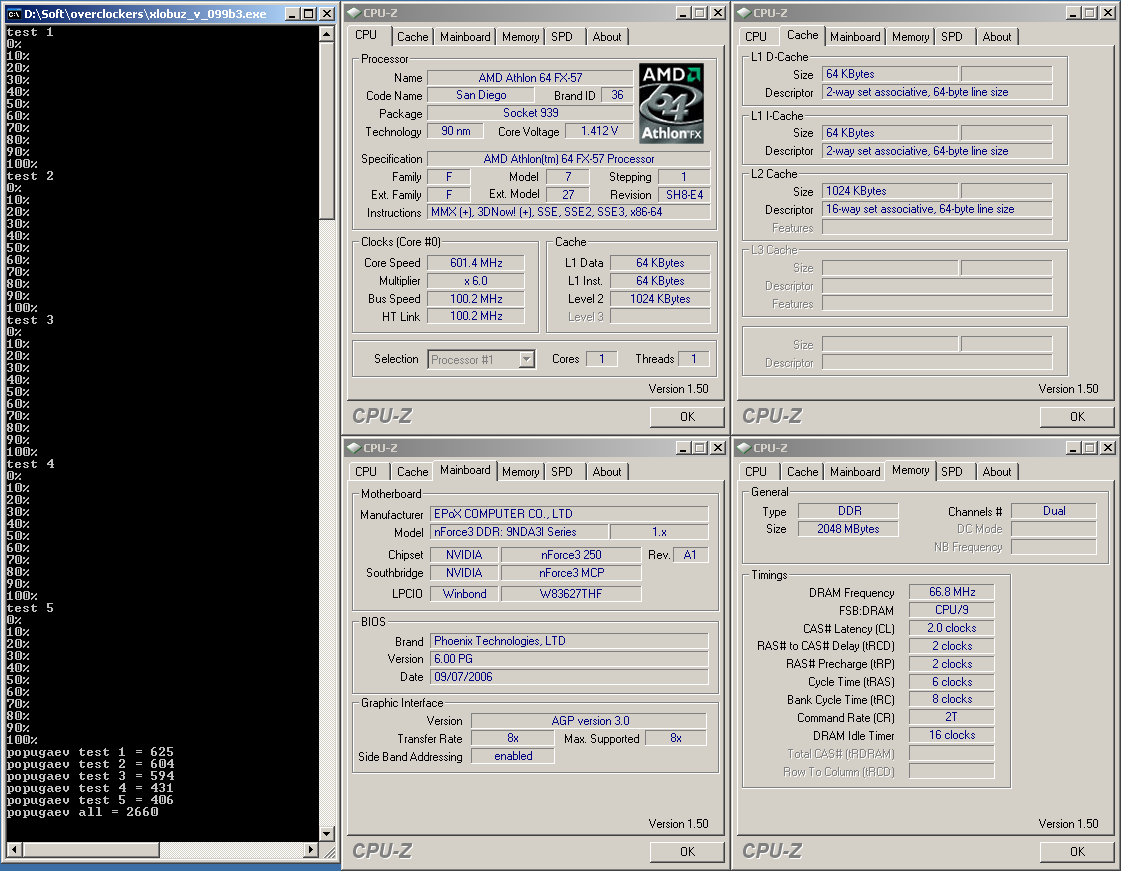
Task: Minimize the CPU-Z window showing Mainboard info
Action: tap(682, 448)
